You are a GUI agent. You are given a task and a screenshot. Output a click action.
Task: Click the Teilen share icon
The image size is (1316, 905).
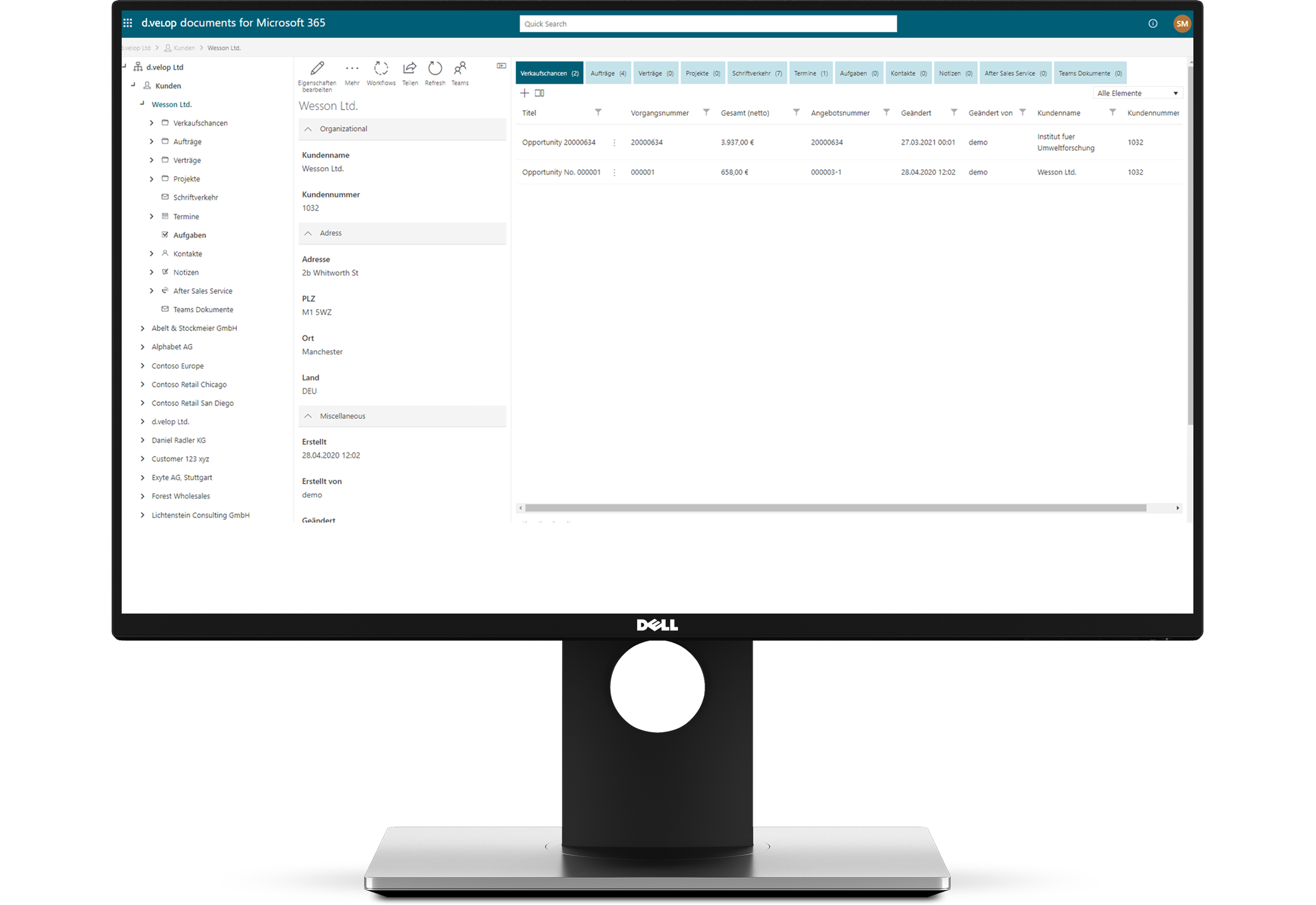pyautogui.click(x=410, y=68)
